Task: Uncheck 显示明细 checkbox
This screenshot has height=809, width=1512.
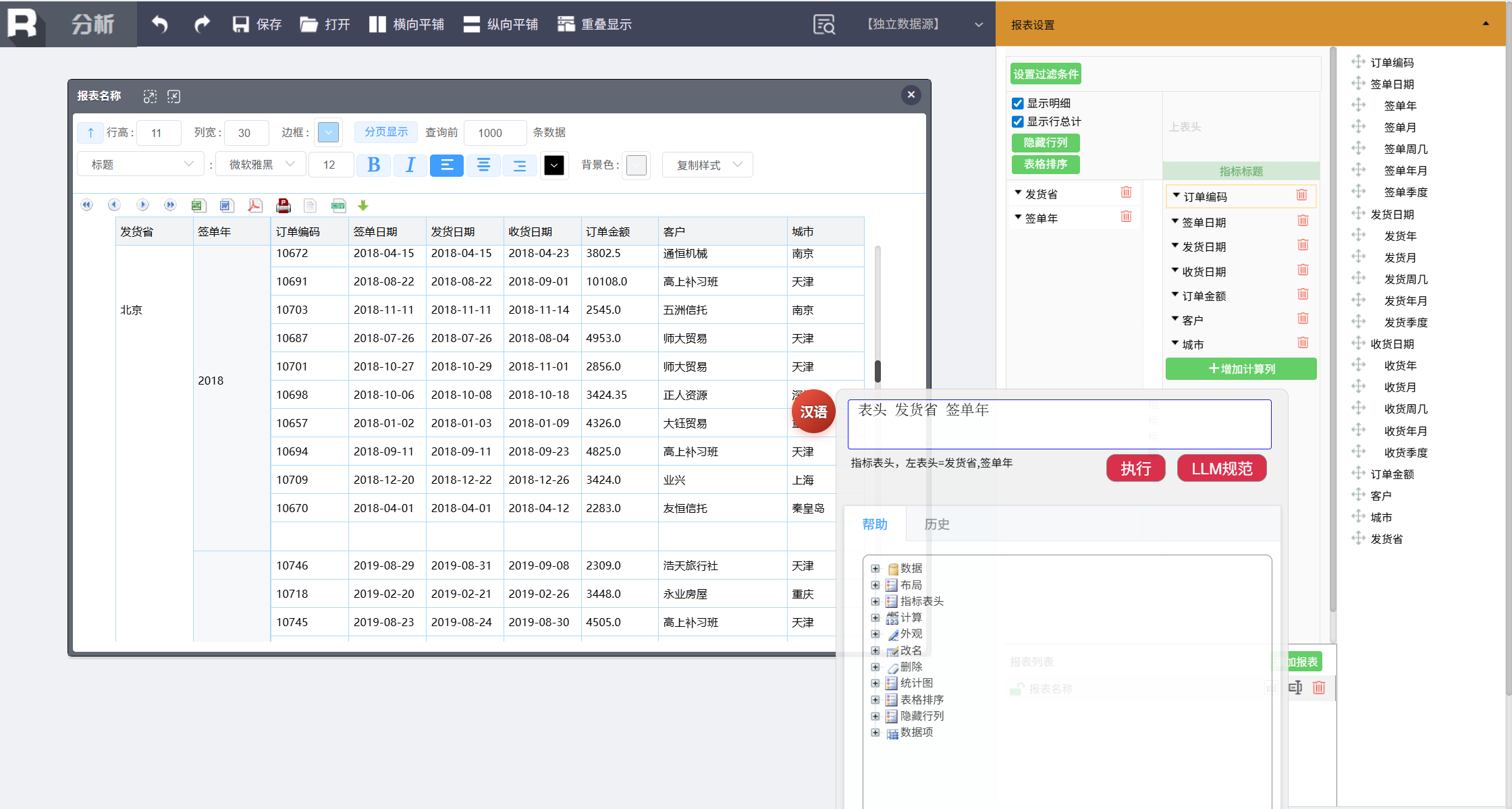Action: click(1018, 103)
